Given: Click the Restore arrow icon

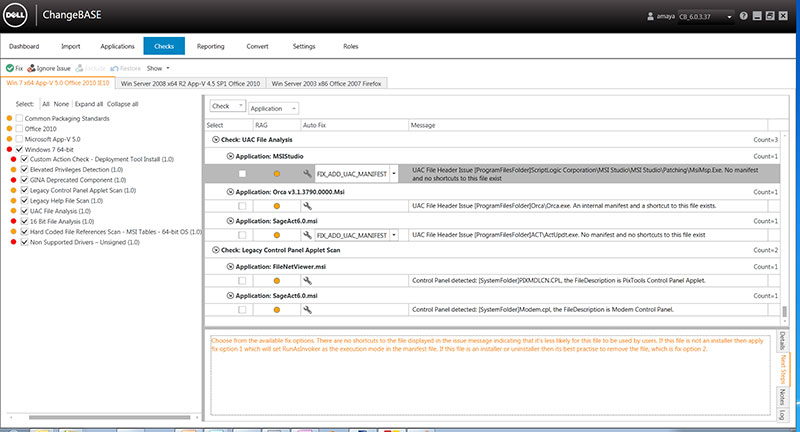Looking at the screenshot, I should 114,68.
